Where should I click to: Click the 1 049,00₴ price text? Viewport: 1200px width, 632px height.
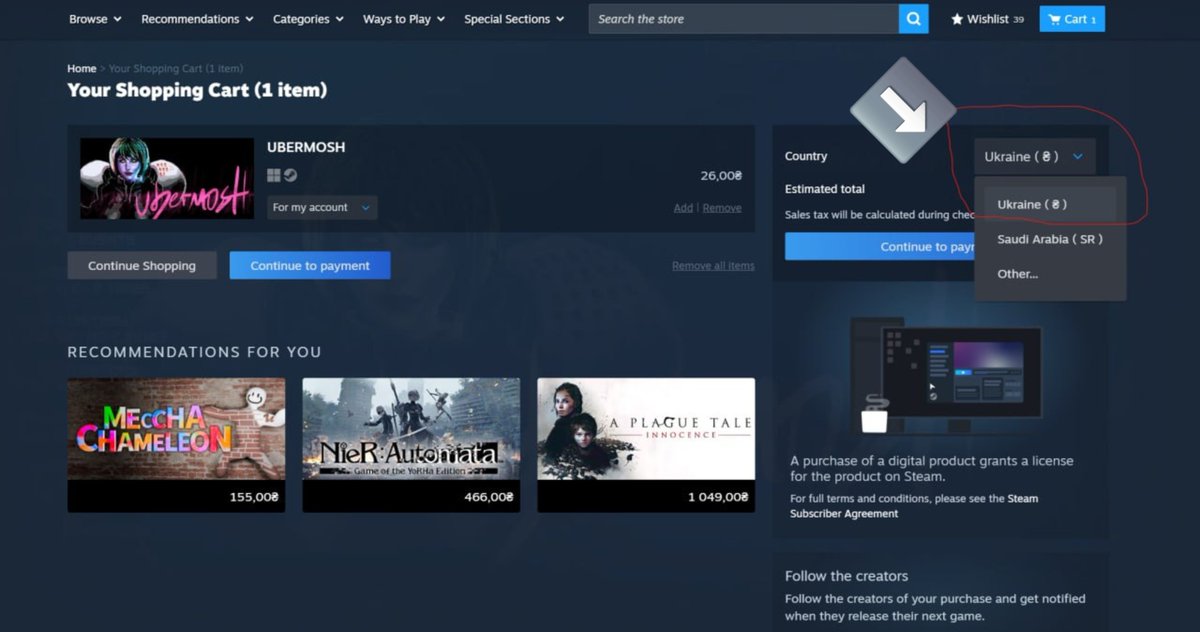point(718,497)
